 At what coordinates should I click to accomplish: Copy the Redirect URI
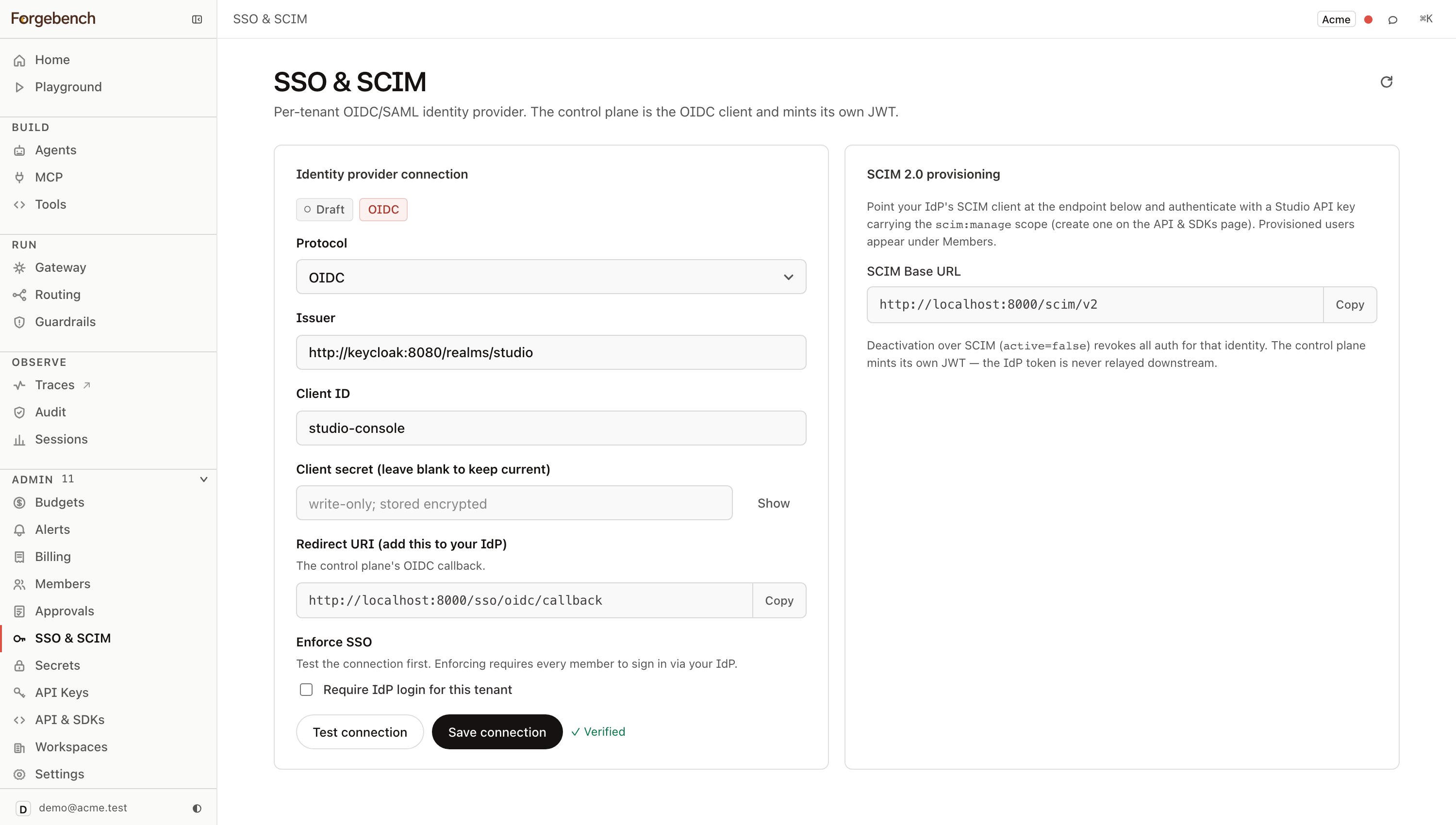coord(779,601)
